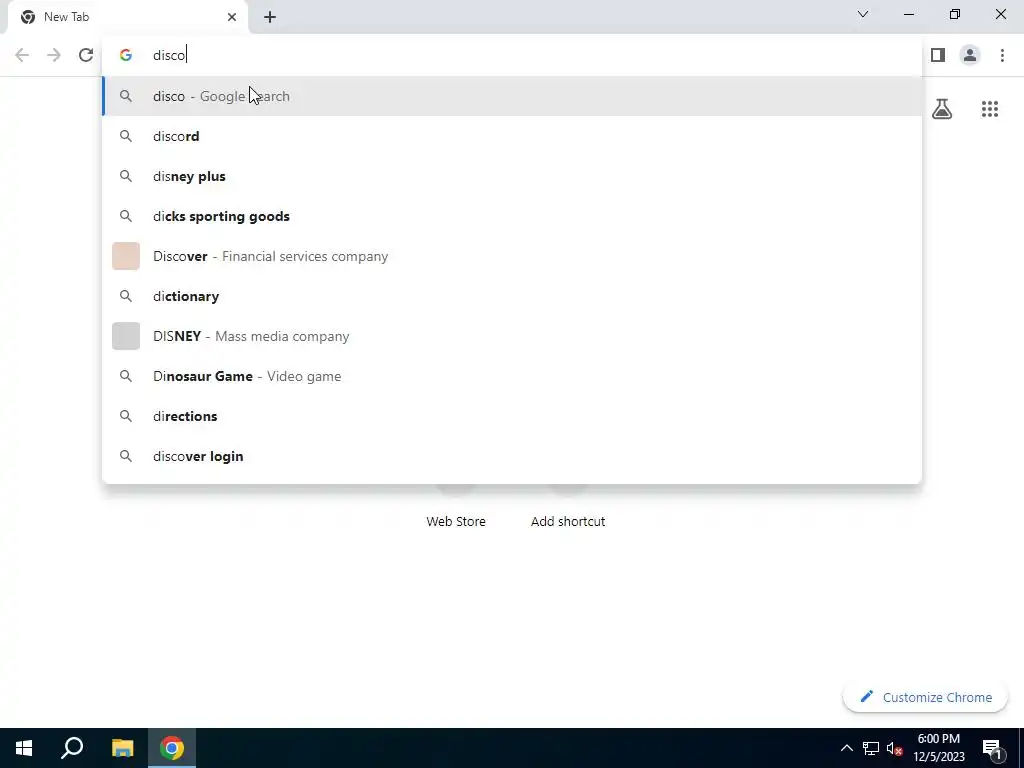Click the network status tray icon

coord(871,748)
